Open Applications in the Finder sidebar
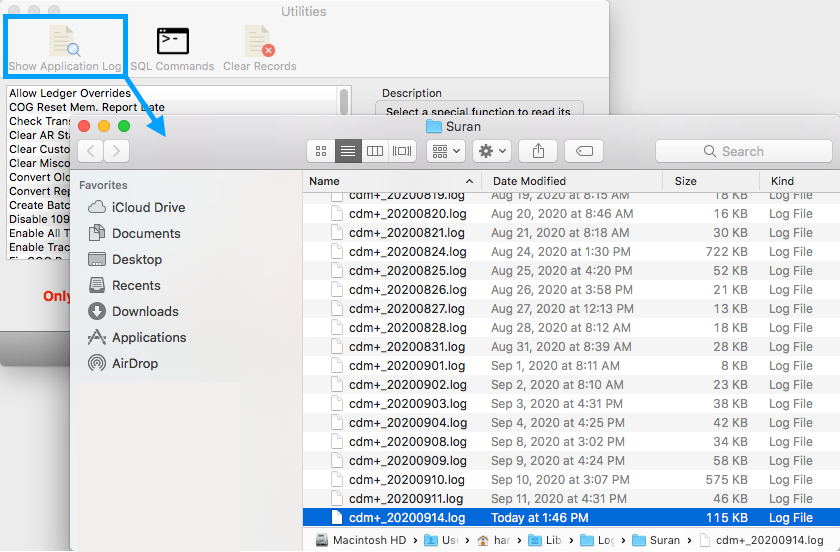840x552 pixels. click(149, 337)
